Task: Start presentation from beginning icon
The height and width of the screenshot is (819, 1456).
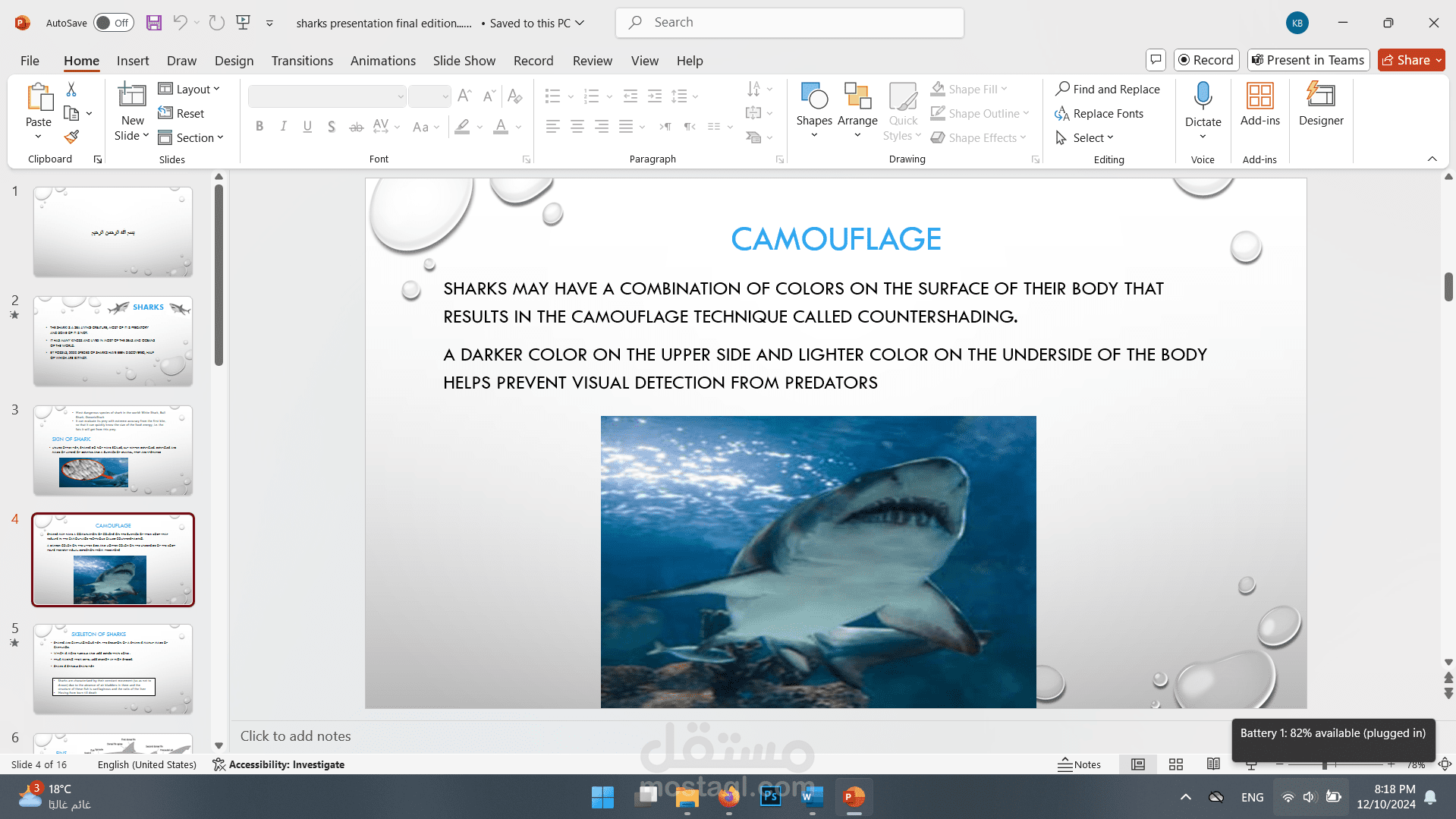Action: 244,23
